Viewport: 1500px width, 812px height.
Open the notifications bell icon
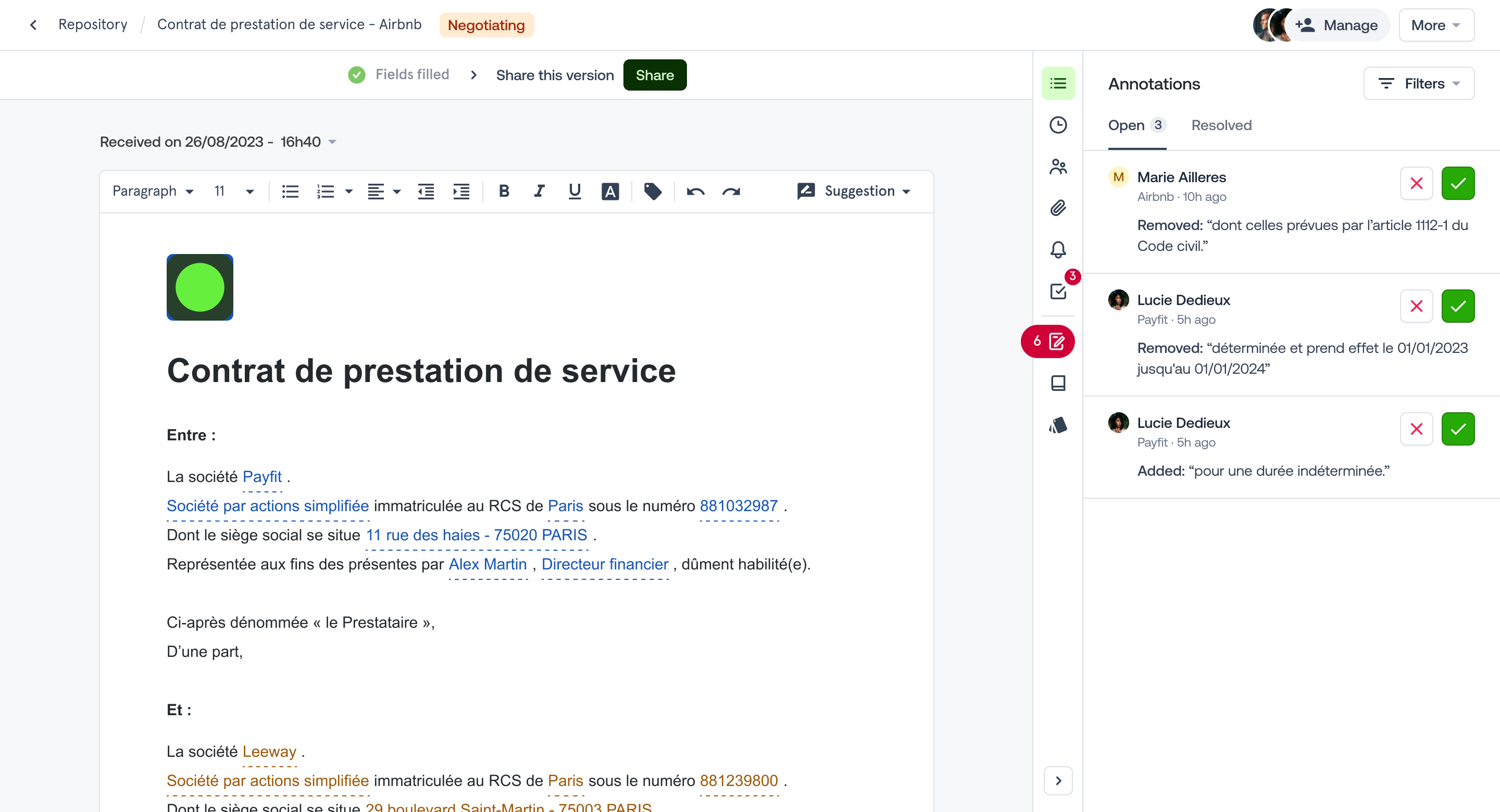[1057, 250]
